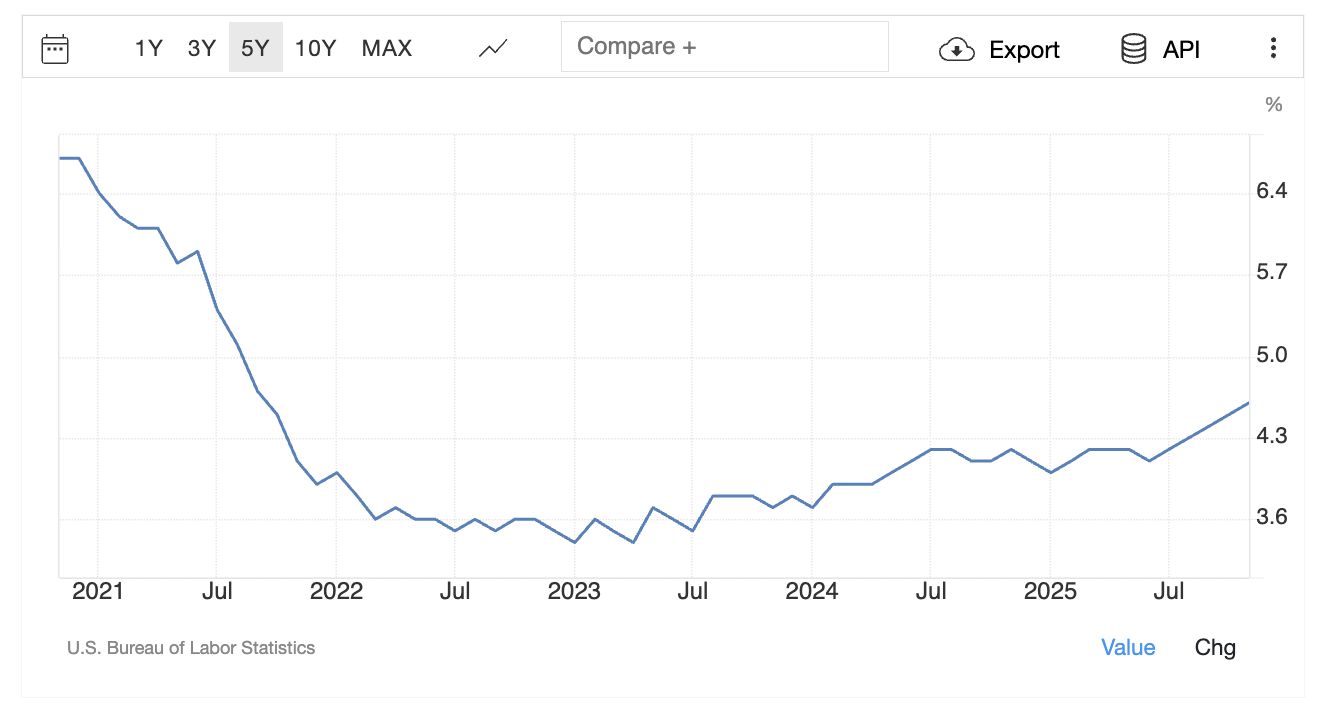Click the API database stack icon
The image size is (1328, 722).
coord(1133,49)
